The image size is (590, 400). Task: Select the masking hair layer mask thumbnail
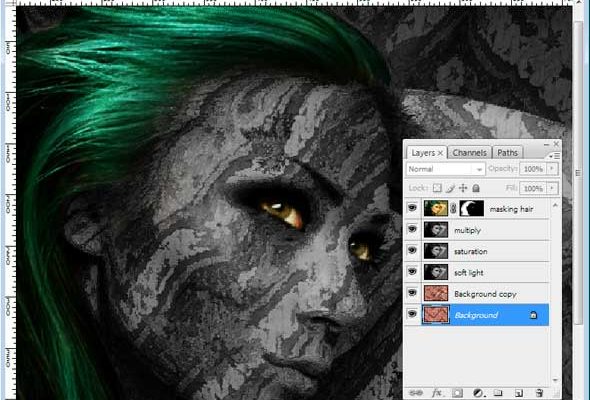(x=471, y=208)
